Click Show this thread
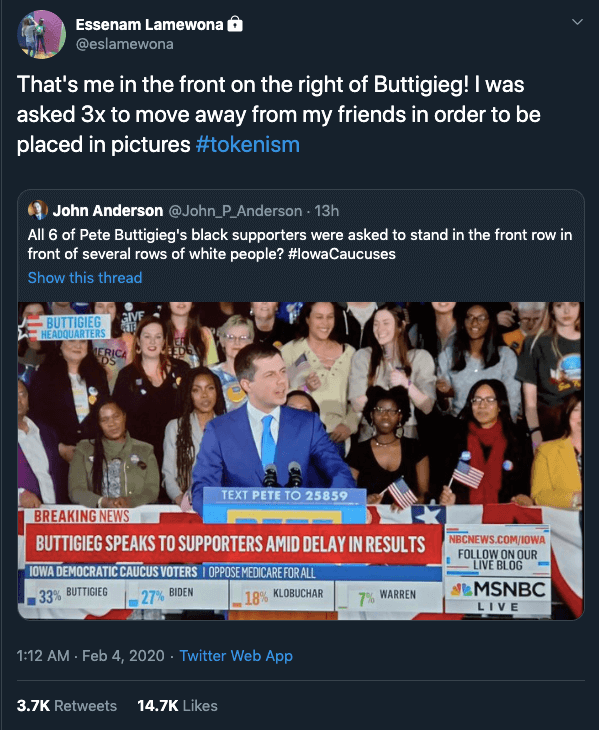The height and width of the screenshot is (730, 599). coord(85,278)
